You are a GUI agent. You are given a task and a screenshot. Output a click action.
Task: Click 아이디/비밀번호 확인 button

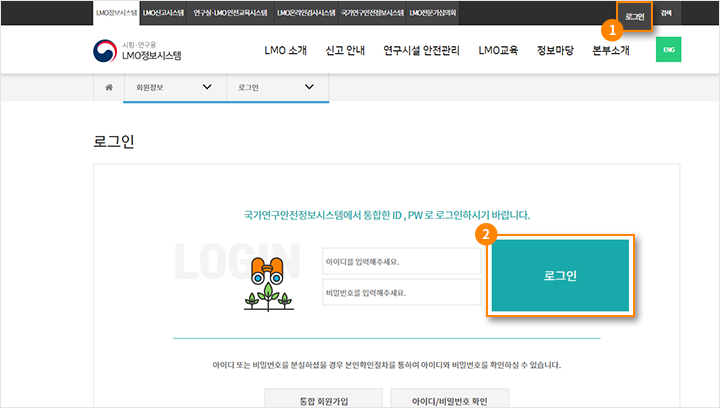[450, 398]
